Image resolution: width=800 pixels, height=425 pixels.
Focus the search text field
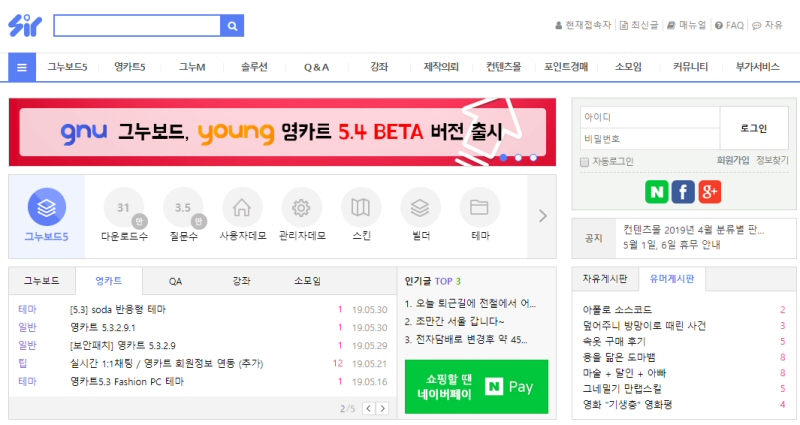(x=137, y=26)
